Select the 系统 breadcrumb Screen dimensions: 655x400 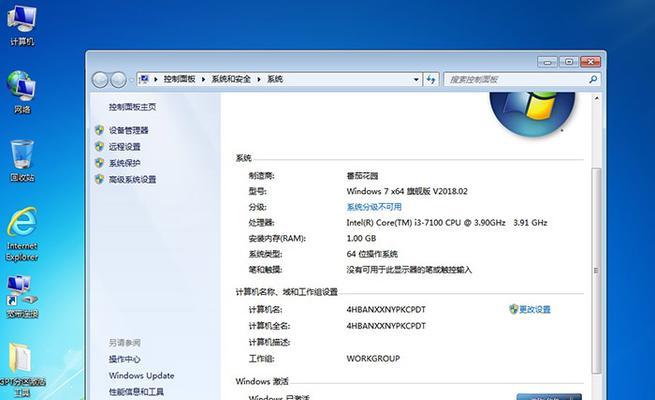click(x=275, y=79)
